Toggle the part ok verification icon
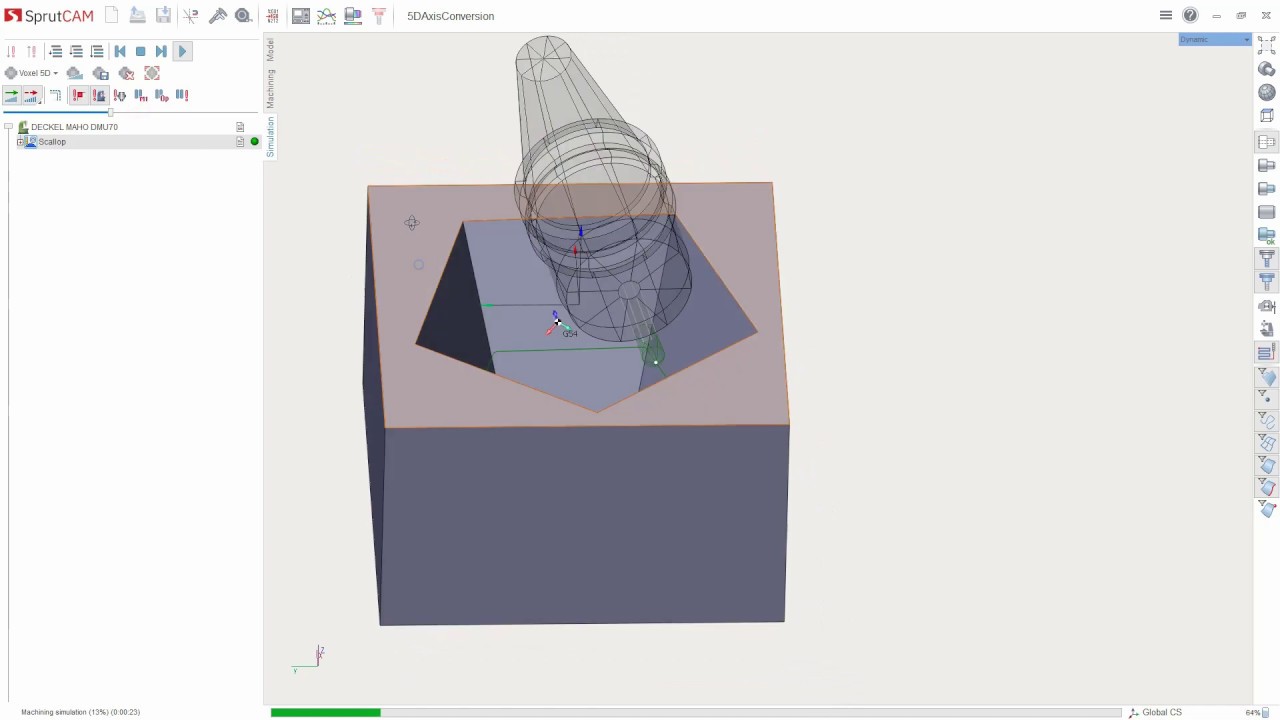Viewport: 1280px width, 720px height. point(1267,235)
